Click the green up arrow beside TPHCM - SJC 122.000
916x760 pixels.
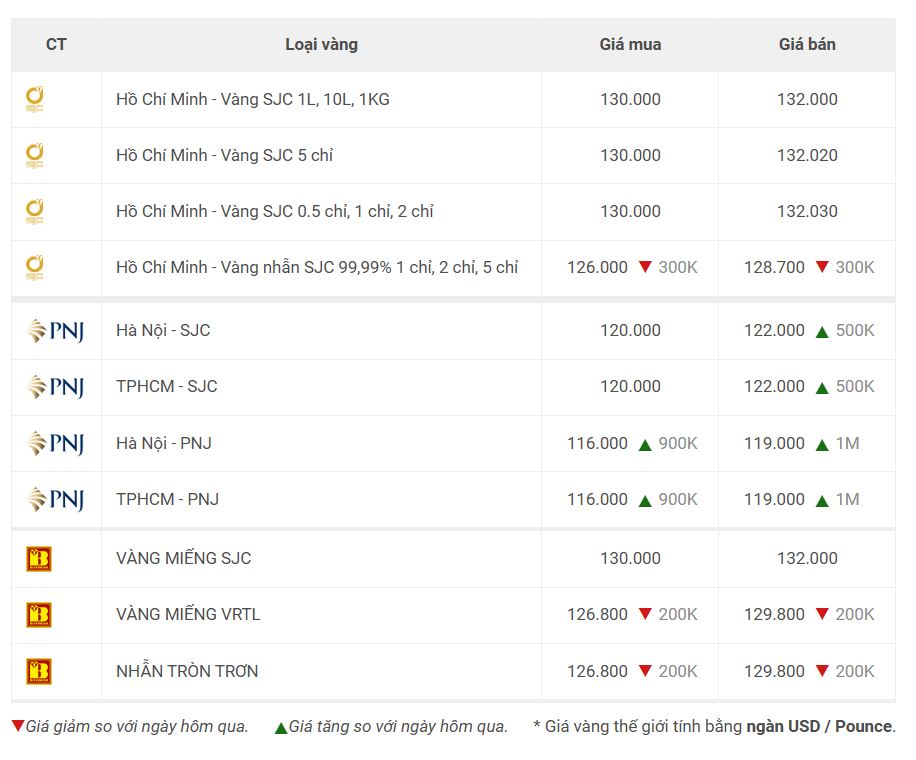click(x=822, y=388)
